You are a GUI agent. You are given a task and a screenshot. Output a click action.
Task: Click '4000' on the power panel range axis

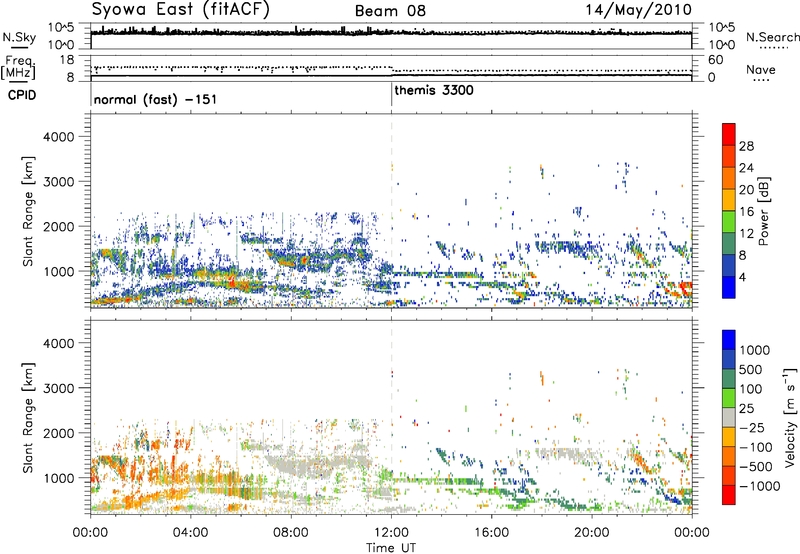59,137
